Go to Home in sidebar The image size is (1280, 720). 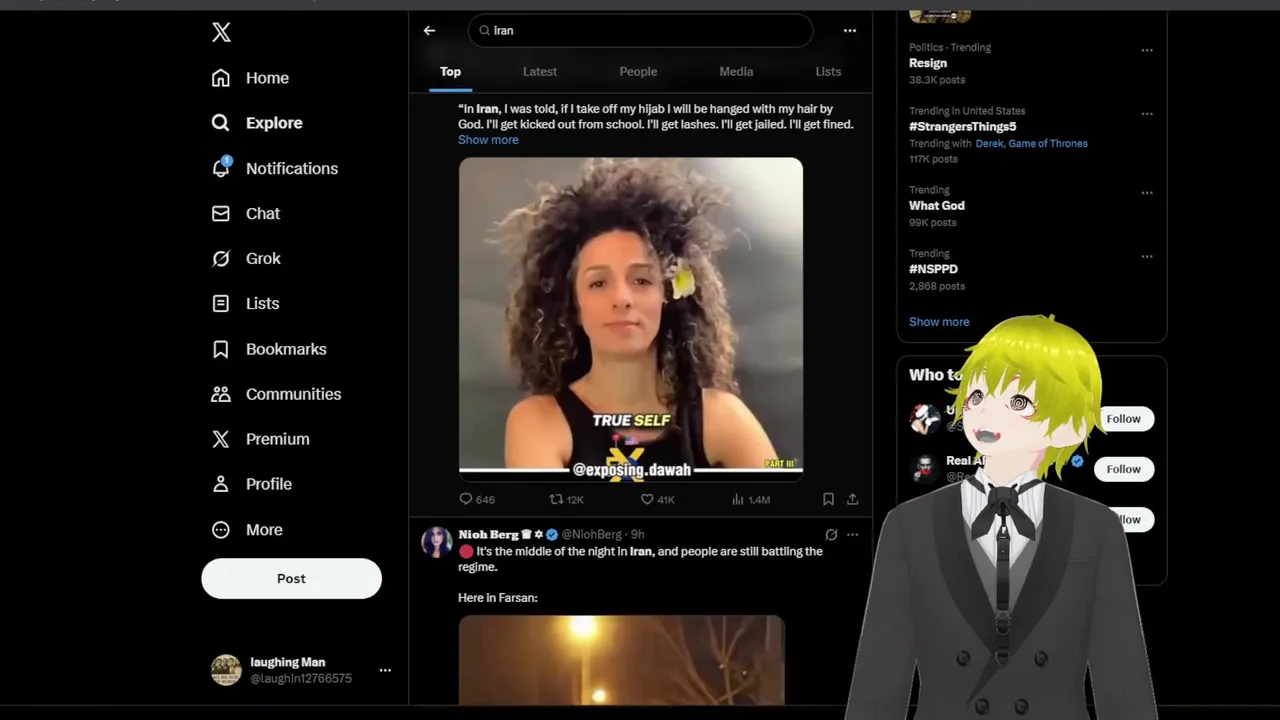click(x=250, y=78)
